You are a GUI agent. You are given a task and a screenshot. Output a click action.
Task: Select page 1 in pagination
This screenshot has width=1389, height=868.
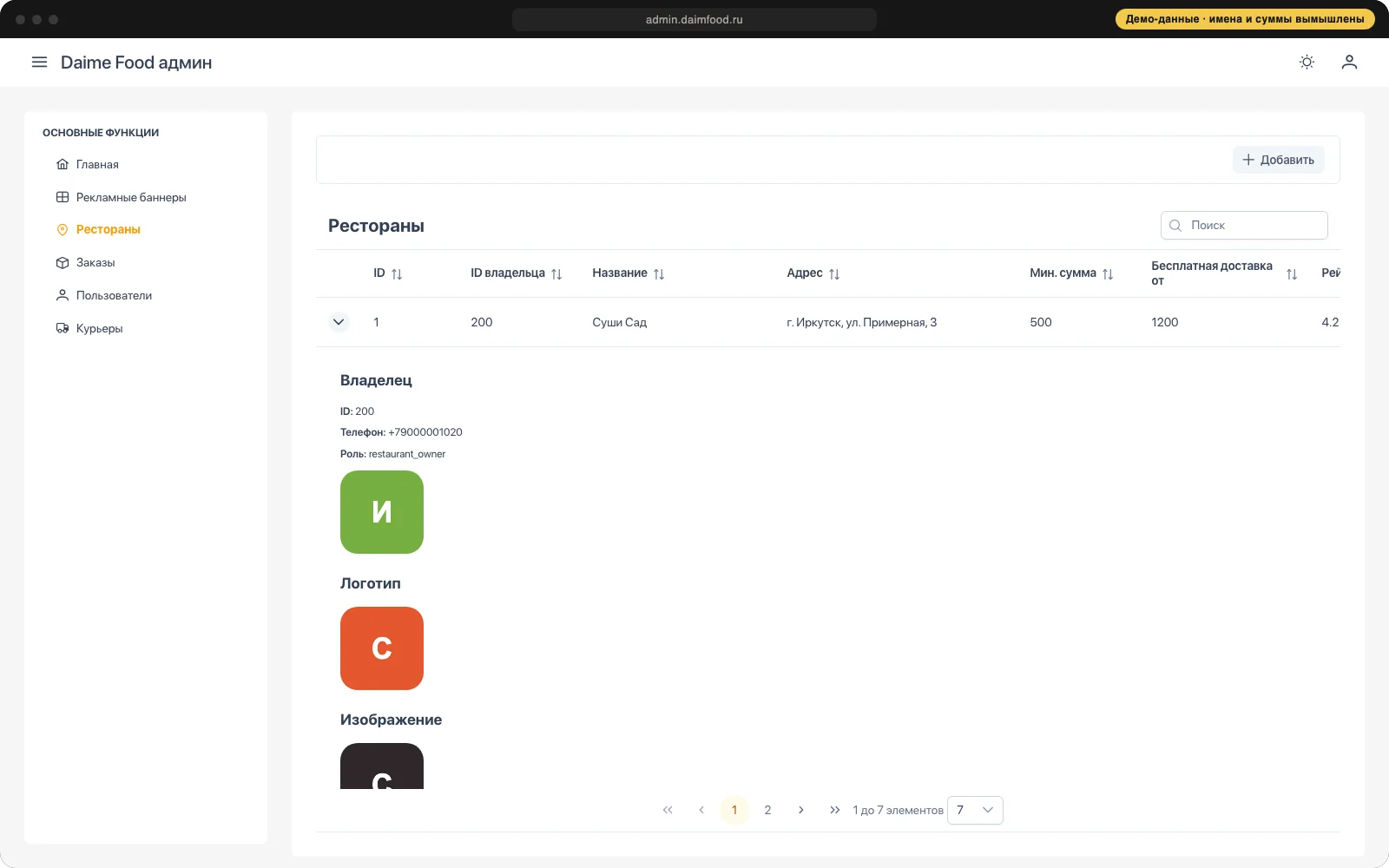[x=734, y=810]
